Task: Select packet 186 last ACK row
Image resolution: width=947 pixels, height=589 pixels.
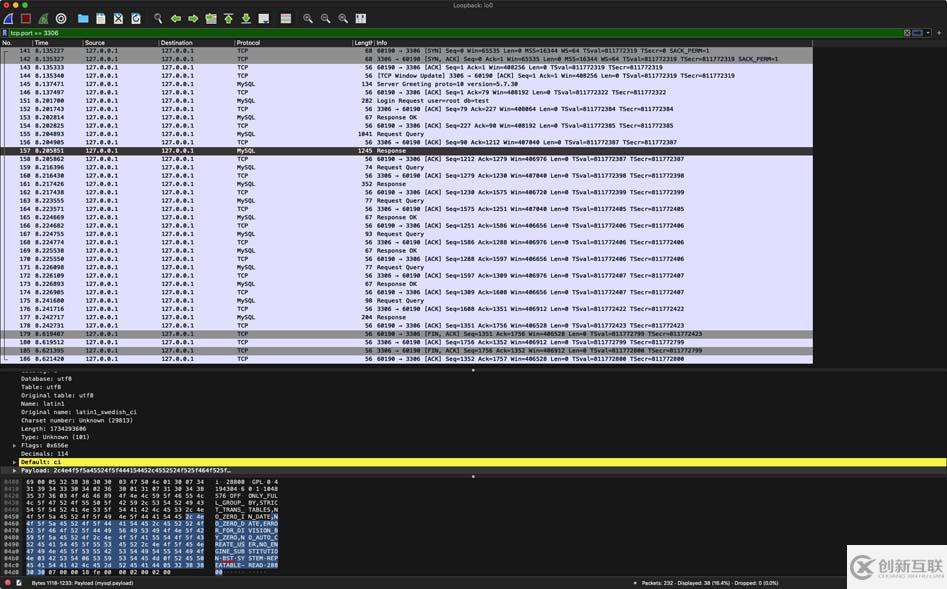Action: [x=406, y=359]
